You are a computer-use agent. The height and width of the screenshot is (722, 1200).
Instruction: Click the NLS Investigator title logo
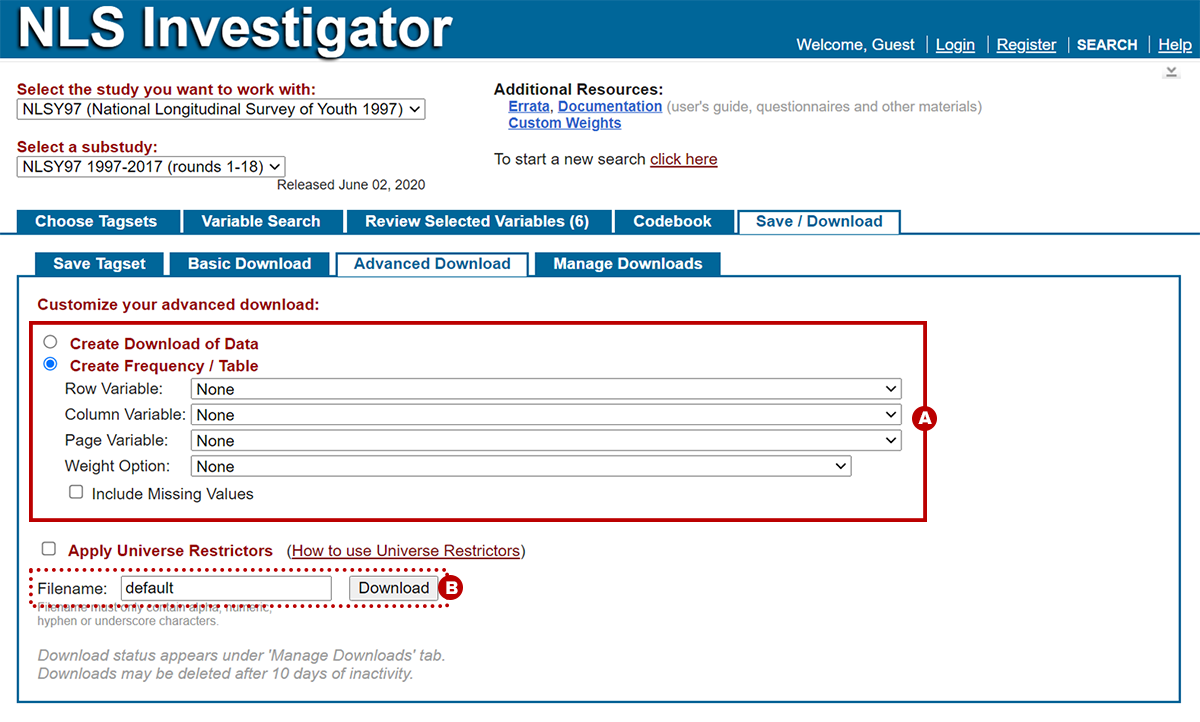click(x=236, y=29)
